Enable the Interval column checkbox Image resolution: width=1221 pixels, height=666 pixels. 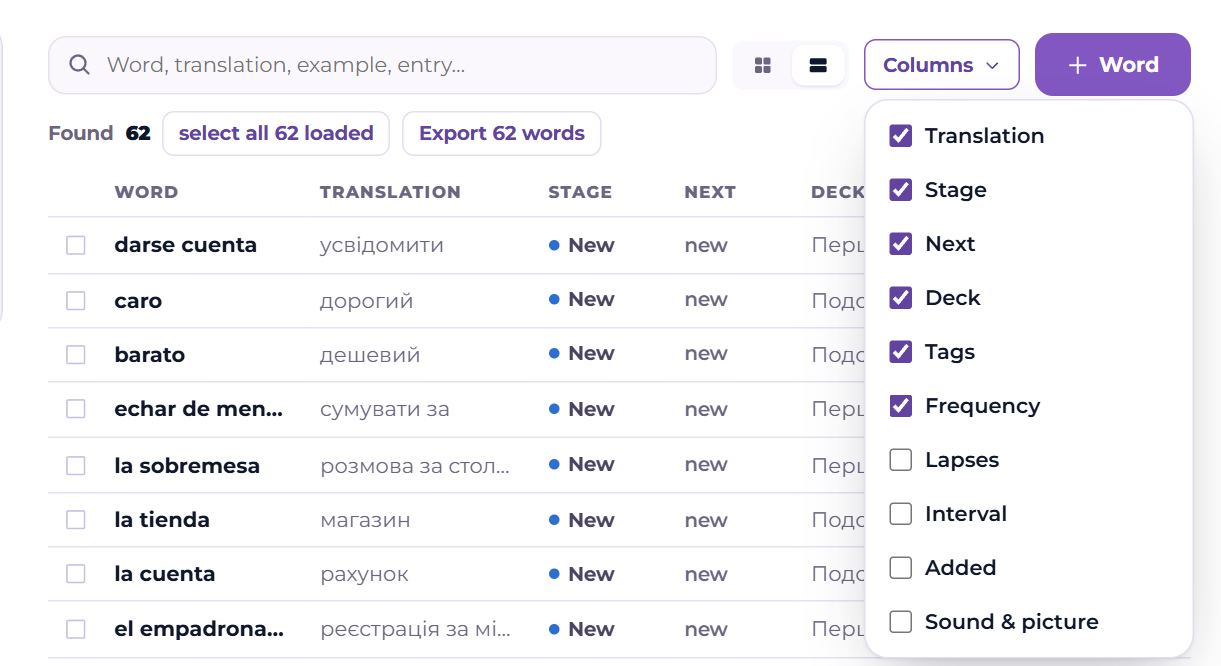coord(901,514)
